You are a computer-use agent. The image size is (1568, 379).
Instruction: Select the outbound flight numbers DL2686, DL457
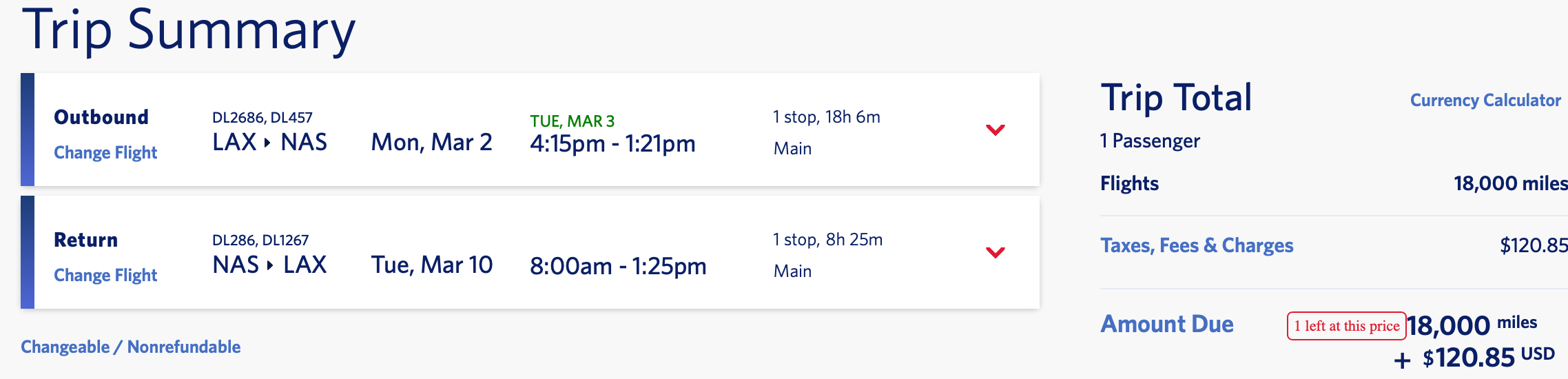262,117
